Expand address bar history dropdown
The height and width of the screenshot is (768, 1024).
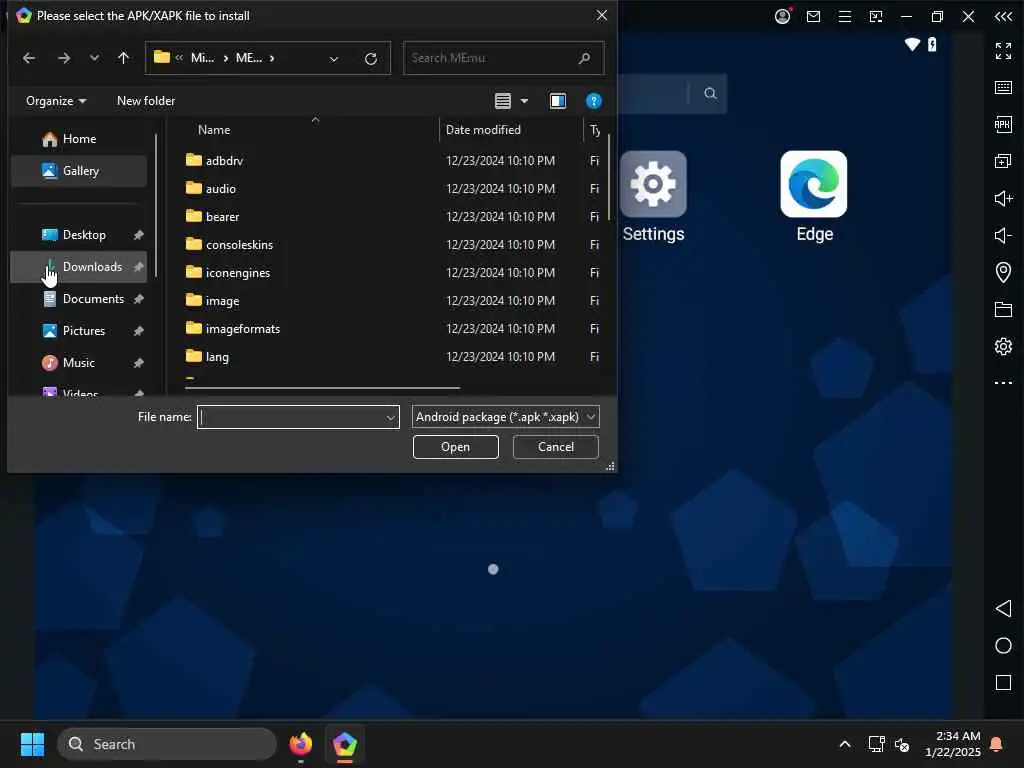(334, 59)
